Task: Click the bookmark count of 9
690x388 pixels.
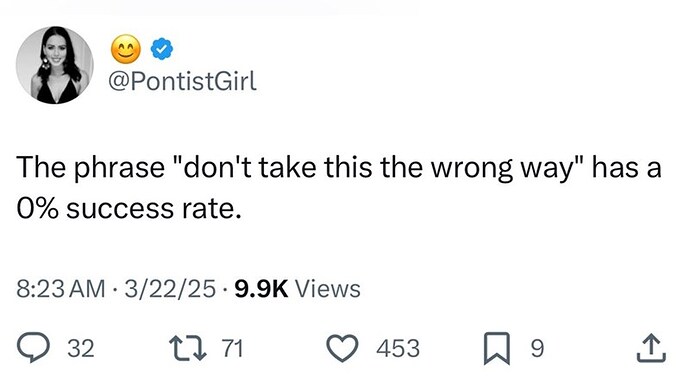Action: (537, 348)
